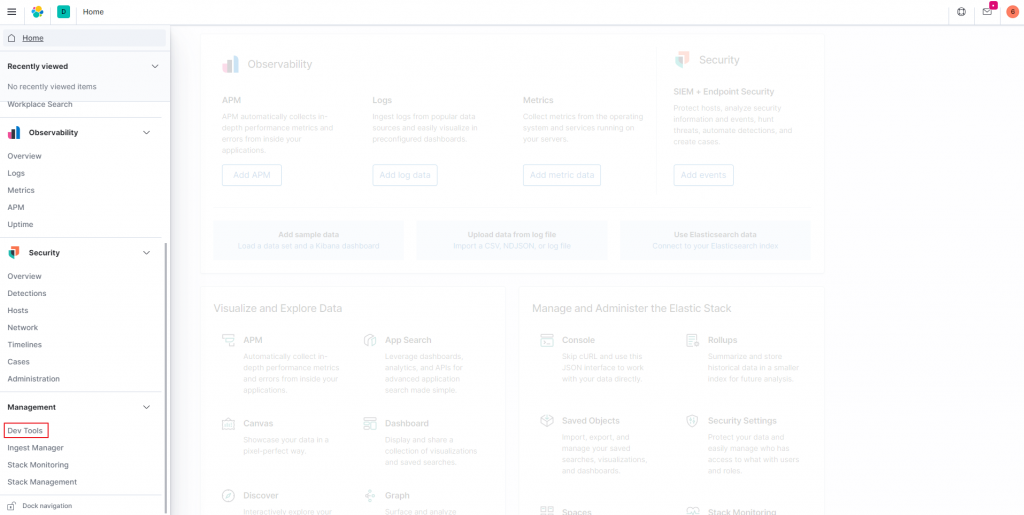This screenshot has width=1024, height=515.
Task: Click the Observability section logo in sidebar
Action: (14, 133)
